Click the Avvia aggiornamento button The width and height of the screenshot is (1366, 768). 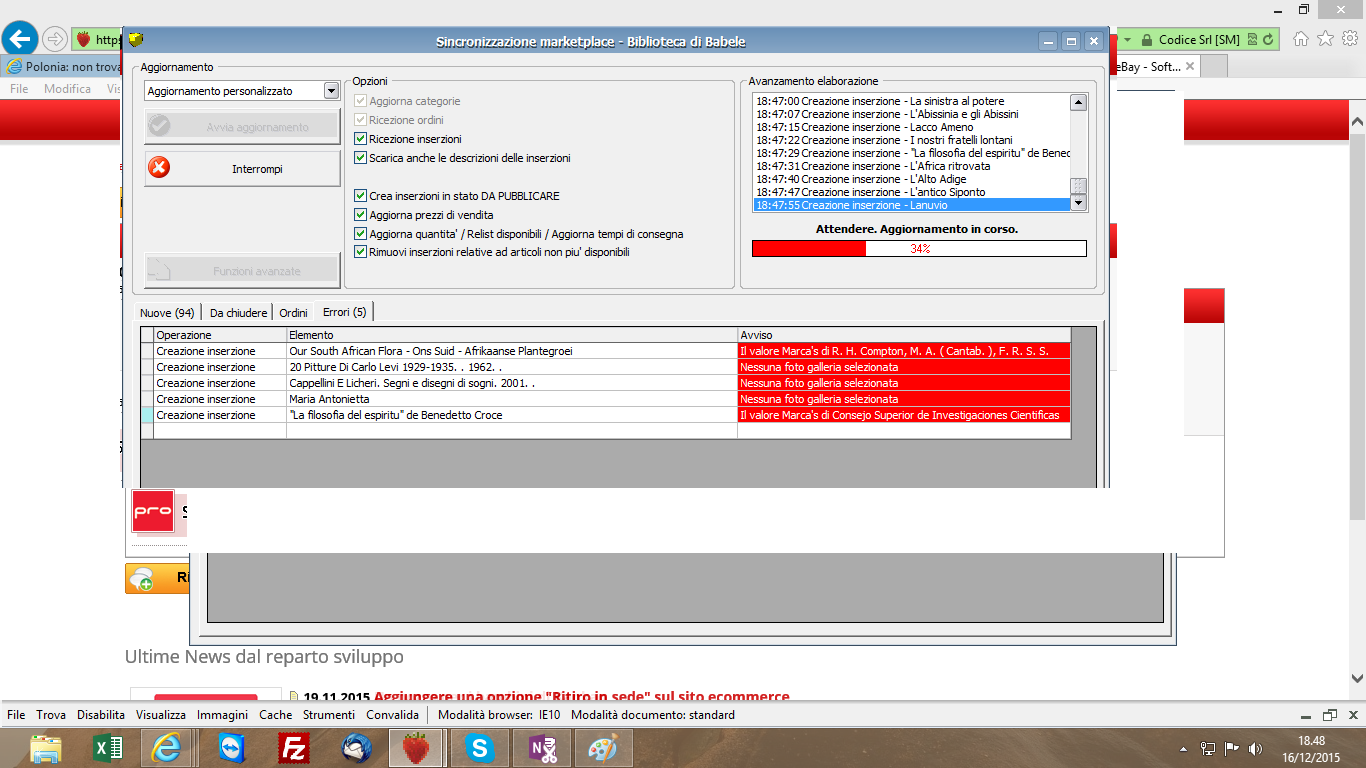pos(243,127)
